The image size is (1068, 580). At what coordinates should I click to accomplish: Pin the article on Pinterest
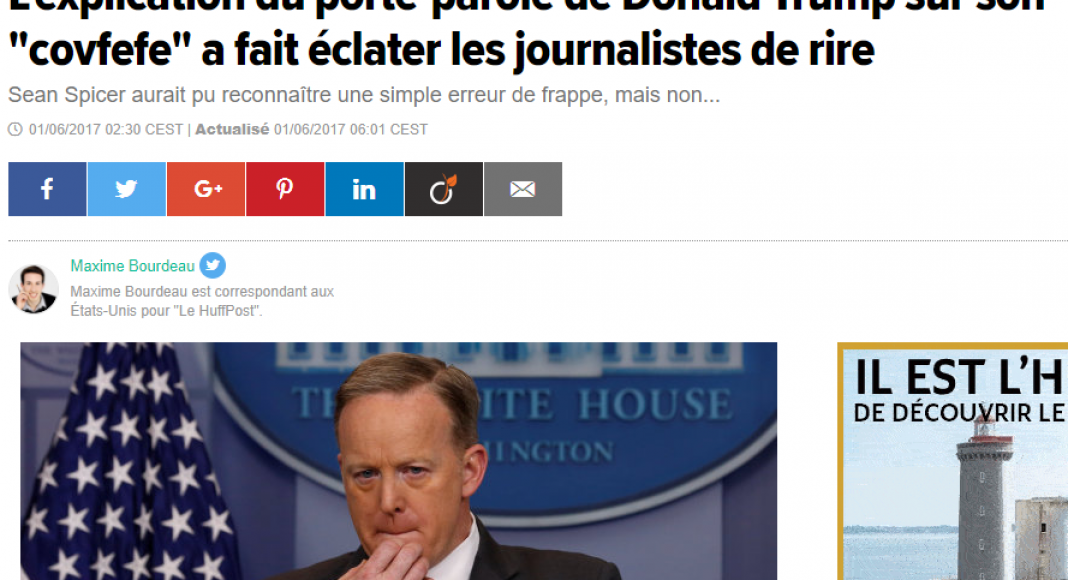tap(285, 189)
